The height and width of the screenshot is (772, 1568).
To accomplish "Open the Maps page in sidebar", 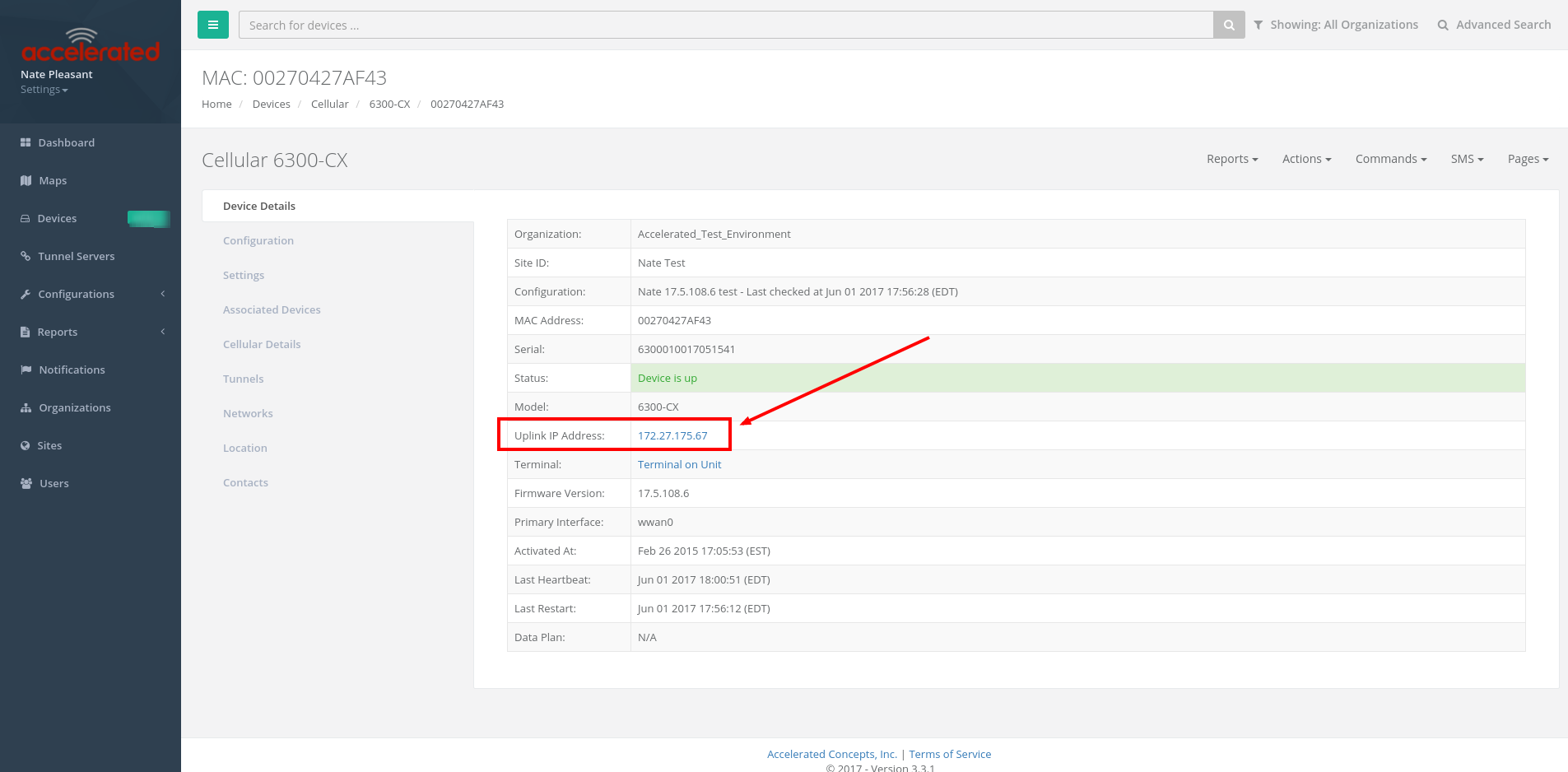I will pyautogui.click(x=53, y=180).
